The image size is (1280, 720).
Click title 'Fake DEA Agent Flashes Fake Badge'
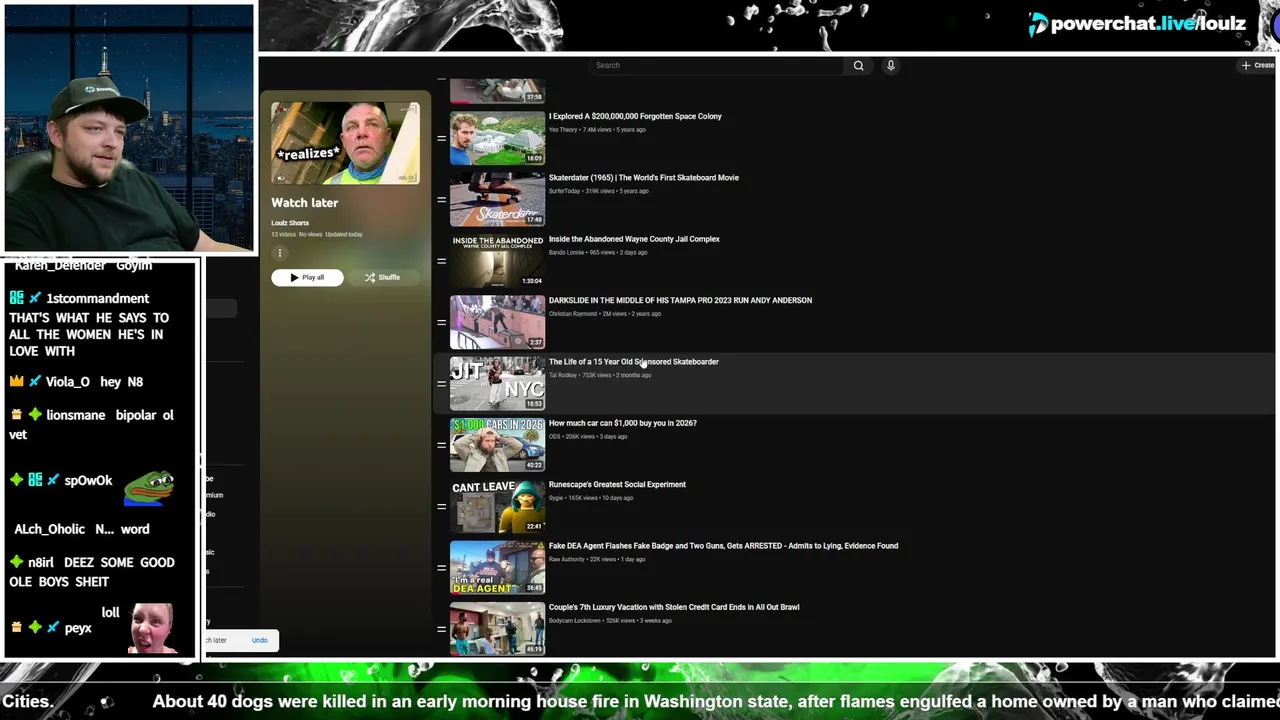(723, 546)
